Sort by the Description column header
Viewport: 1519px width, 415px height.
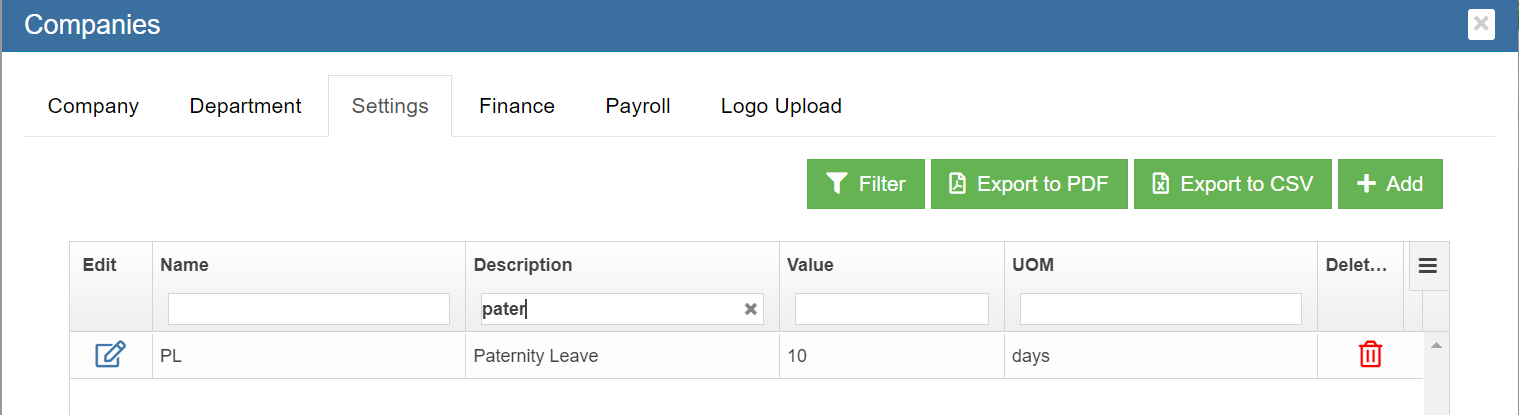point(523,265)
